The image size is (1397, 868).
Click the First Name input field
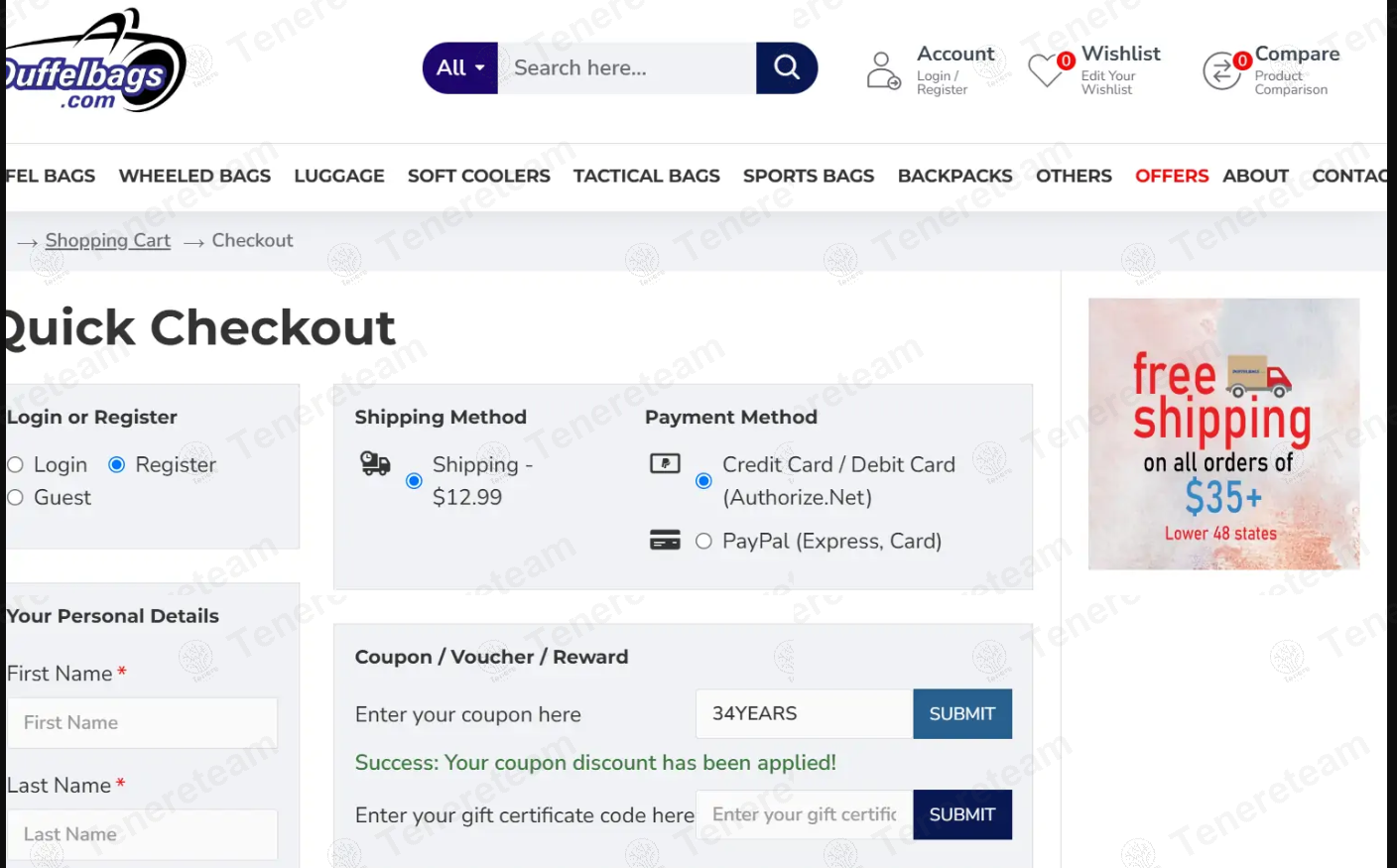[143, 722]
